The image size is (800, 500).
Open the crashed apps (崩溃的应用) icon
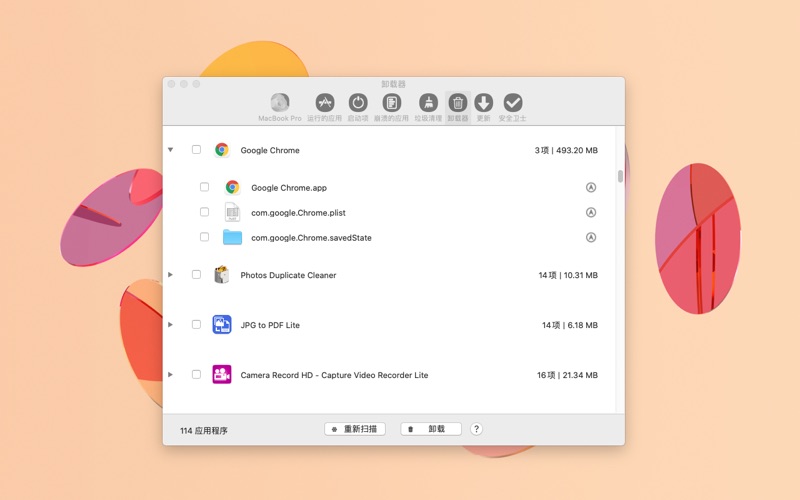pos(392,103)
